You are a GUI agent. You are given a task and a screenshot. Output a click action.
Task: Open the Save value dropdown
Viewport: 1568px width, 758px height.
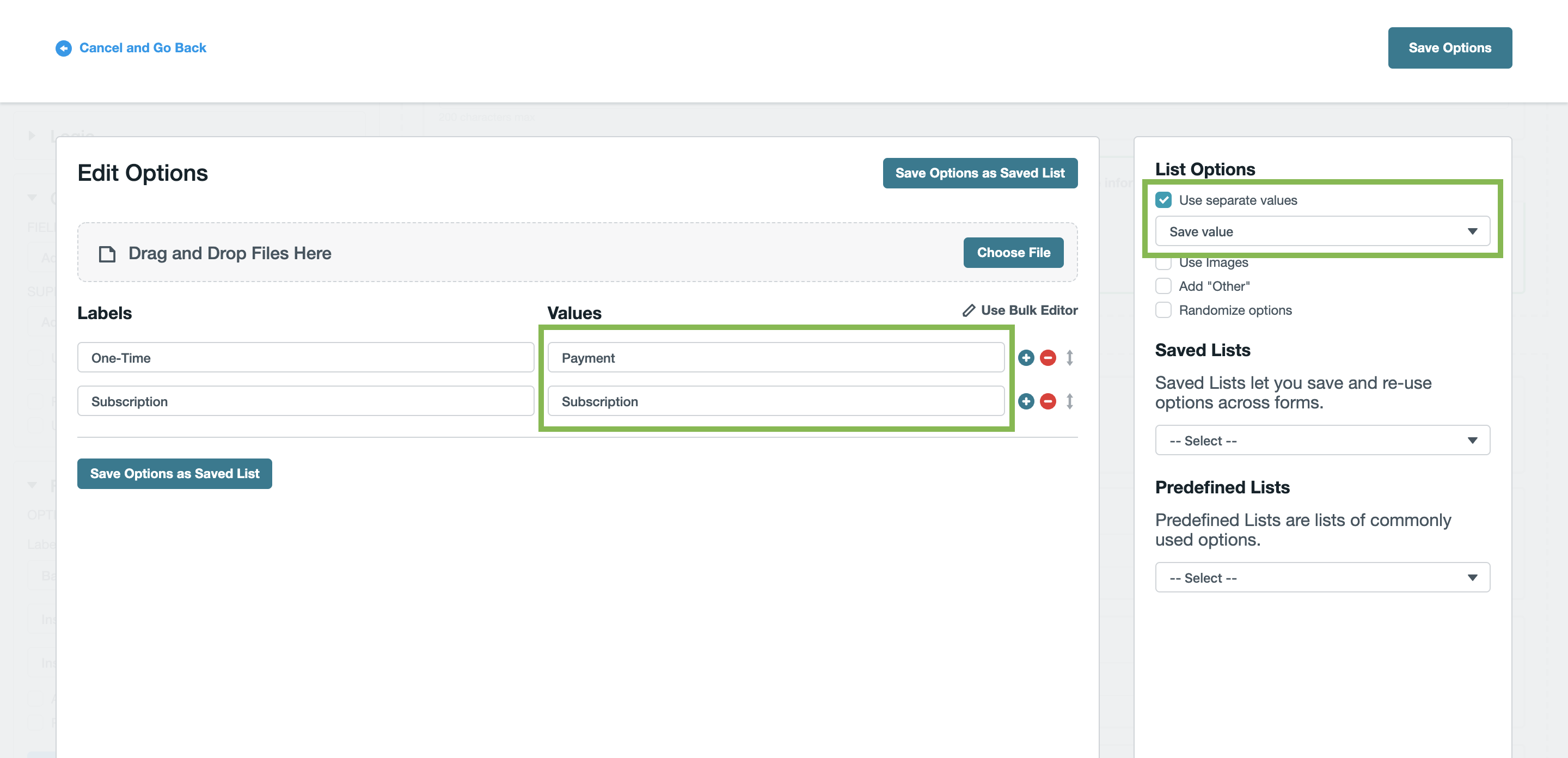[x=1322, y=231]
